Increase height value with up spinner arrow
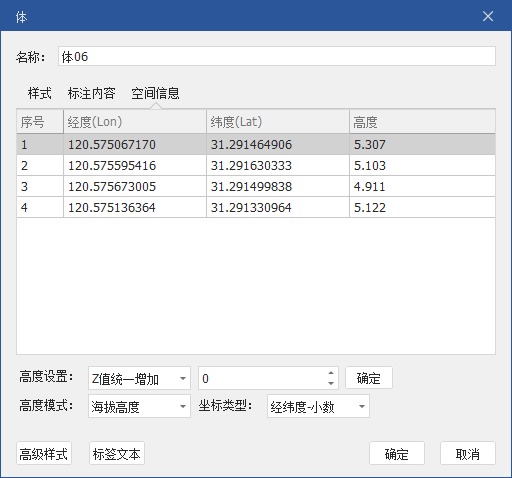 331,373
